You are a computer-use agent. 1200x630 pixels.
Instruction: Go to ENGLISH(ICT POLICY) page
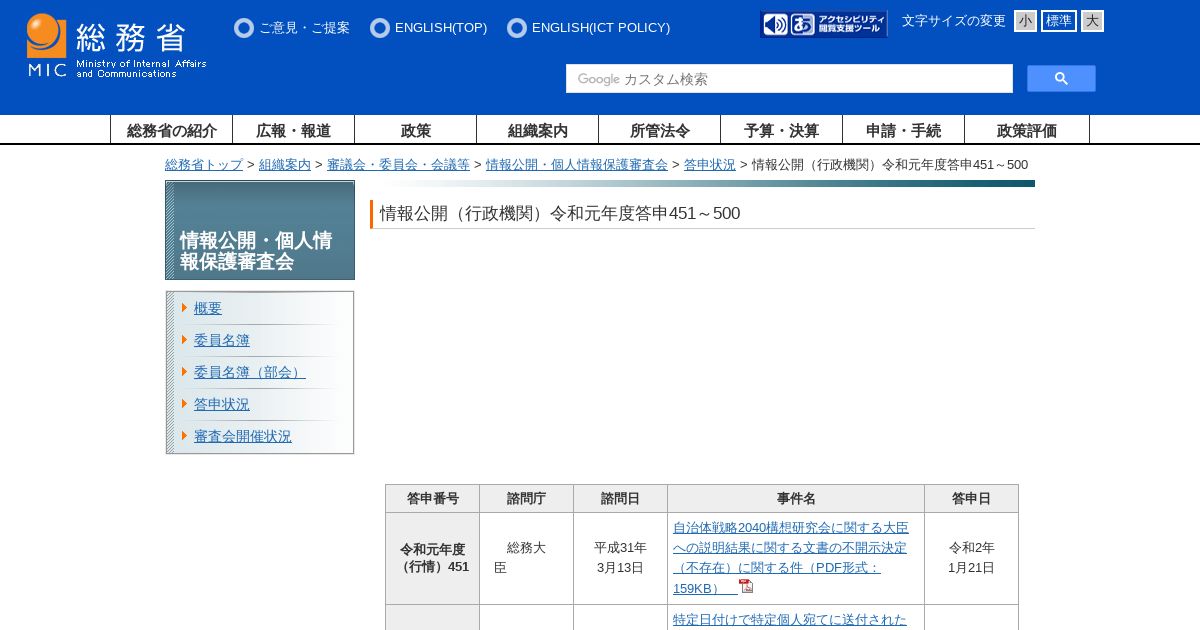tap(601, 28)
